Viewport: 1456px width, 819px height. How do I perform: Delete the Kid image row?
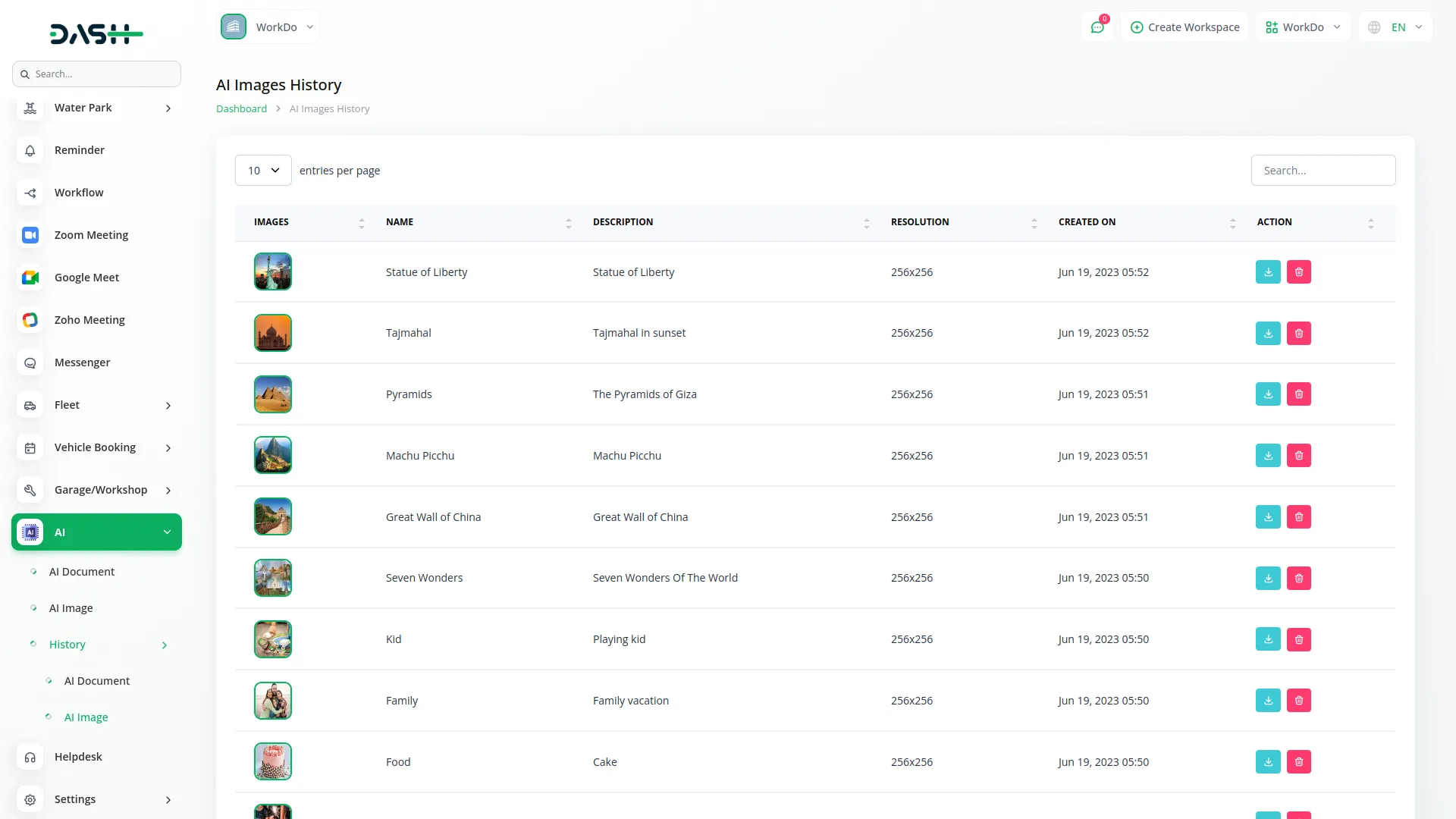pos(1298,639)
